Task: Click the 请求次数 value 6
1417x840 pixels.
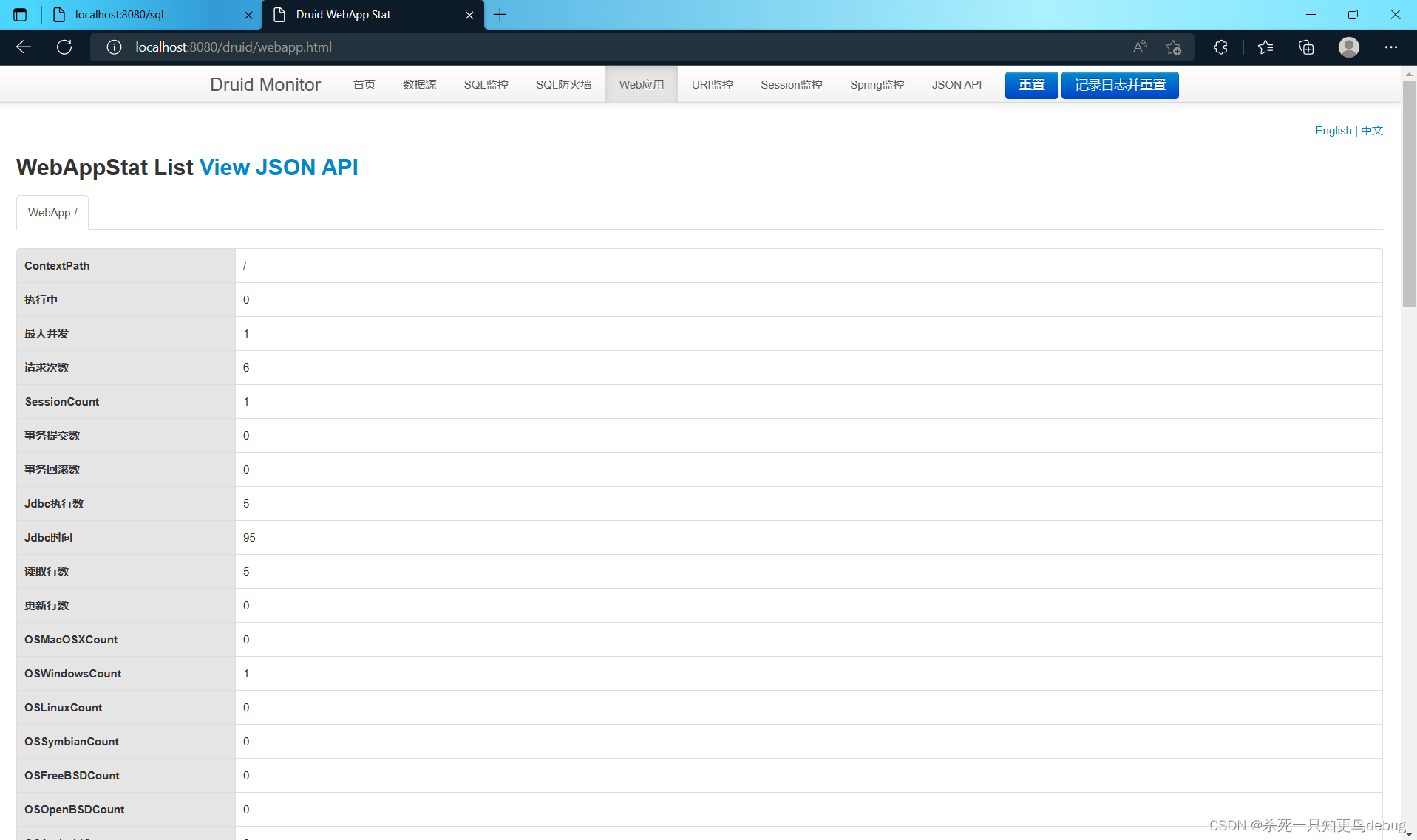Action: (x=246, y=368)
